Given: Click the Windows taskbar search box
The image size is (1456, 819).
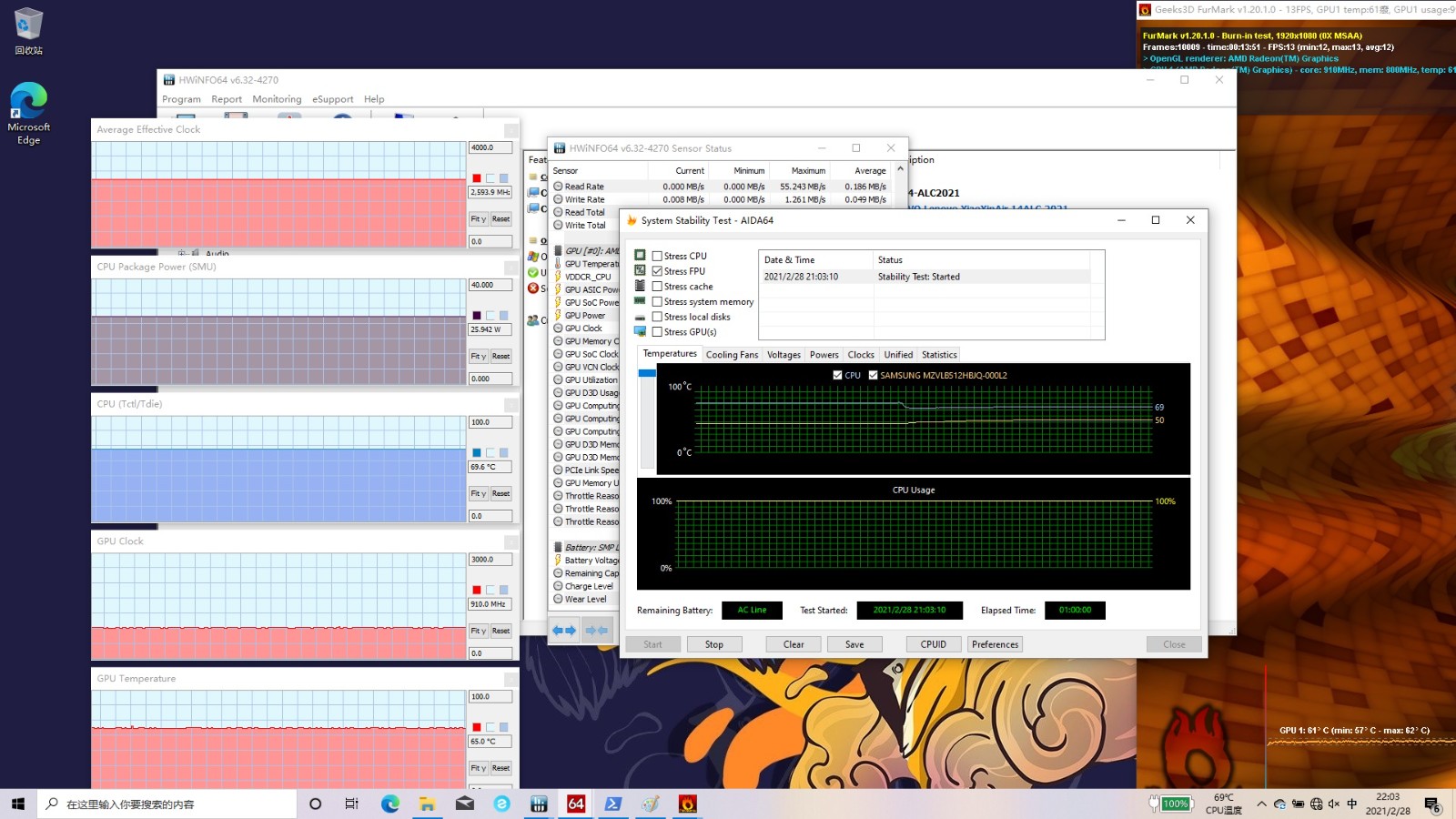Looking at the screenshot, I should pos(167,804).
